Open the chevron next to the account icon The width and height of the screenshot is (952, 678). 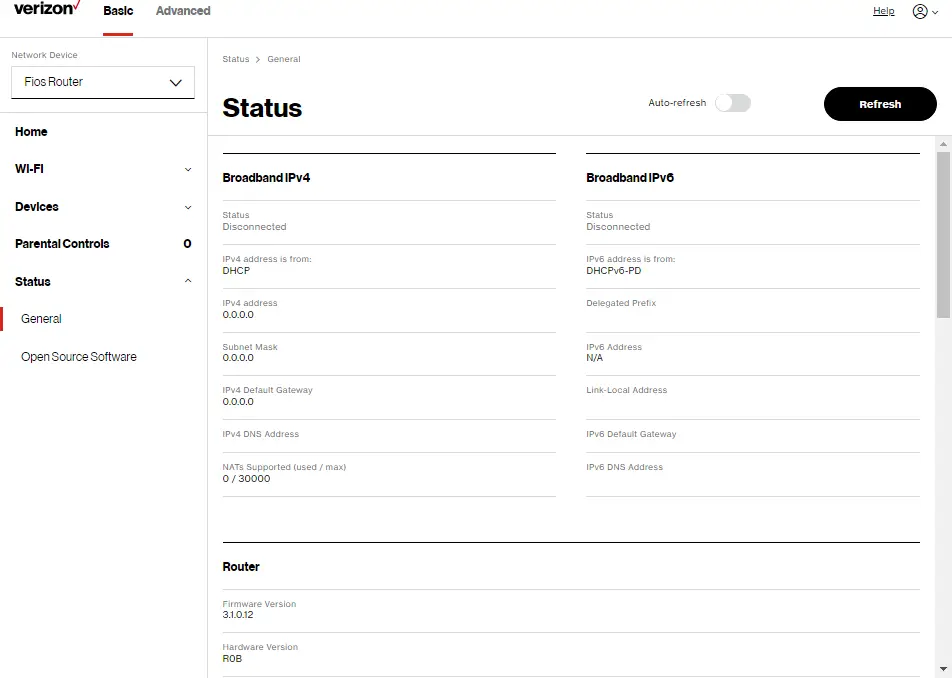938,12
